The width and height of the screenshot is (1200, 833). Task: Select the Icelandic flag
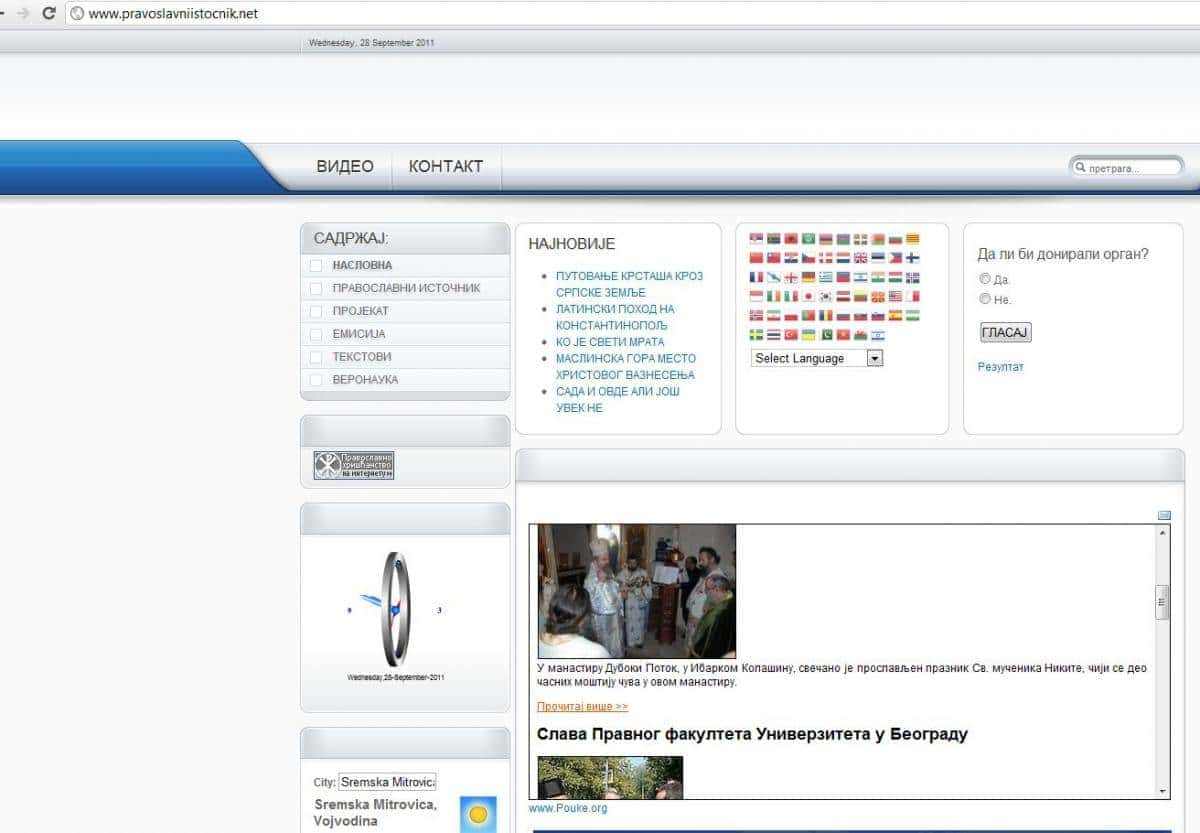pos(913,277)
